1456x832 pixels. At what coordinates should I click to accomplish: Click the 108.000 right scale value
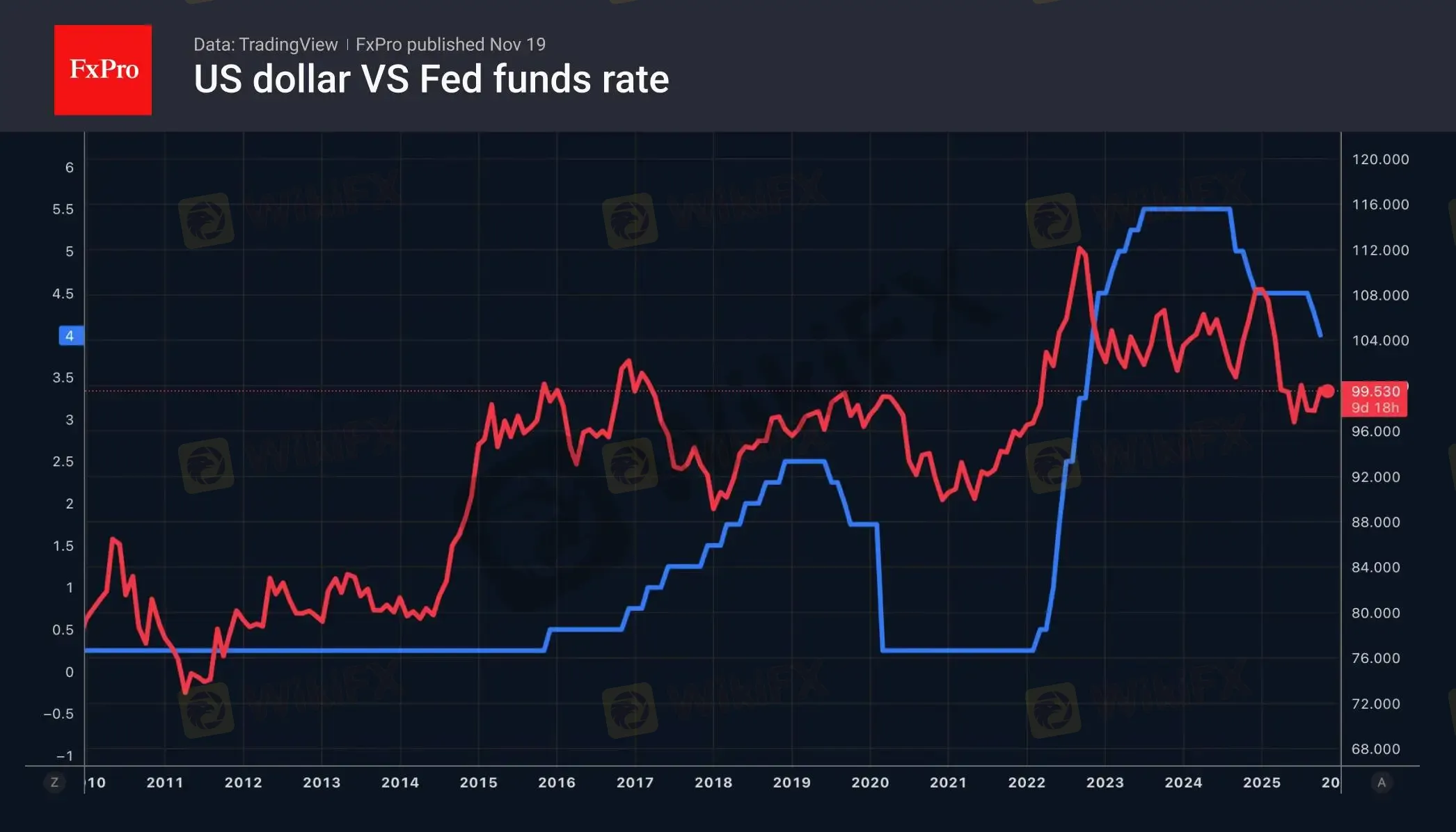[x=1380, y=296]
